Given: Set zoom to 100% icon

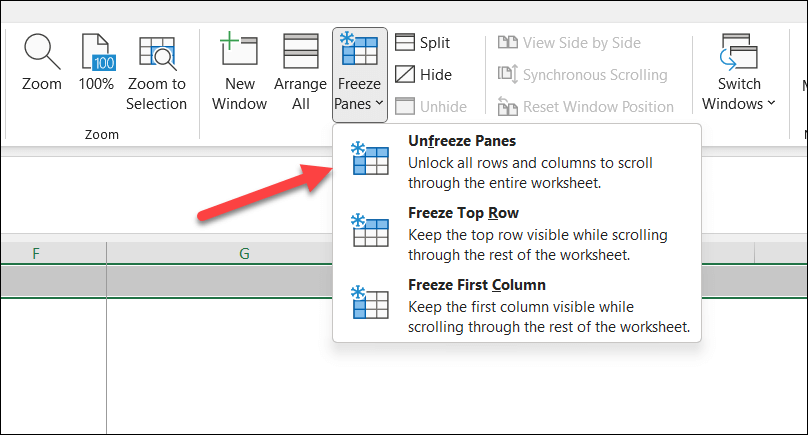Looking at the screenshot, I should pos(96,51).
